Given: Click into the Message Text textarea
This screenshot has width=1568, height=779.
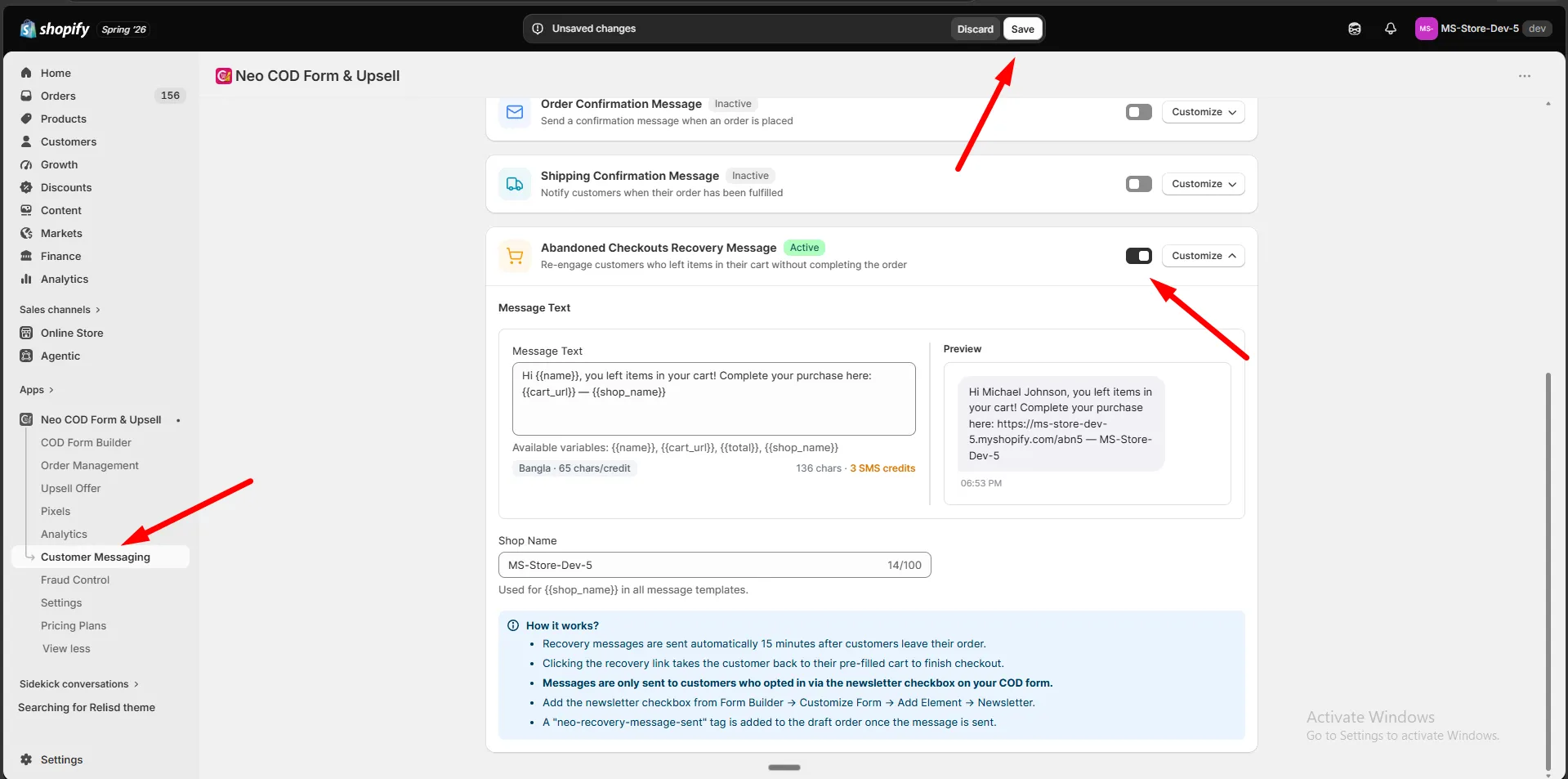Looking at the screenshot, I should pos(713,399).
